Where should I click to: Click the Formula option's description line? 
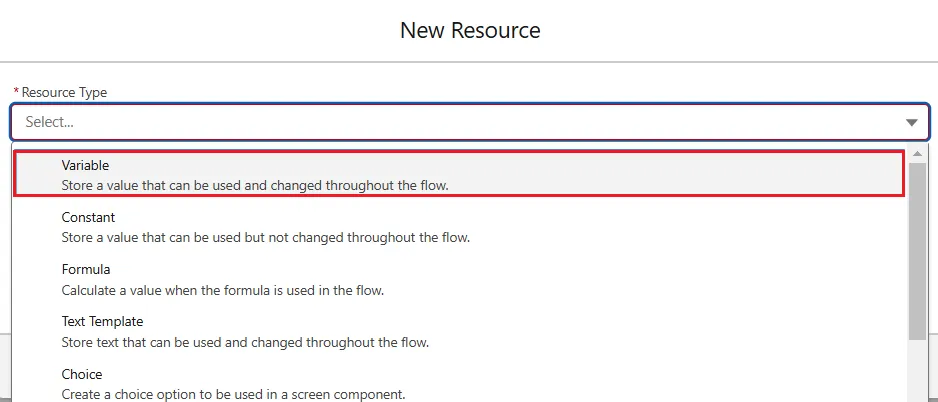coord(223,290)
